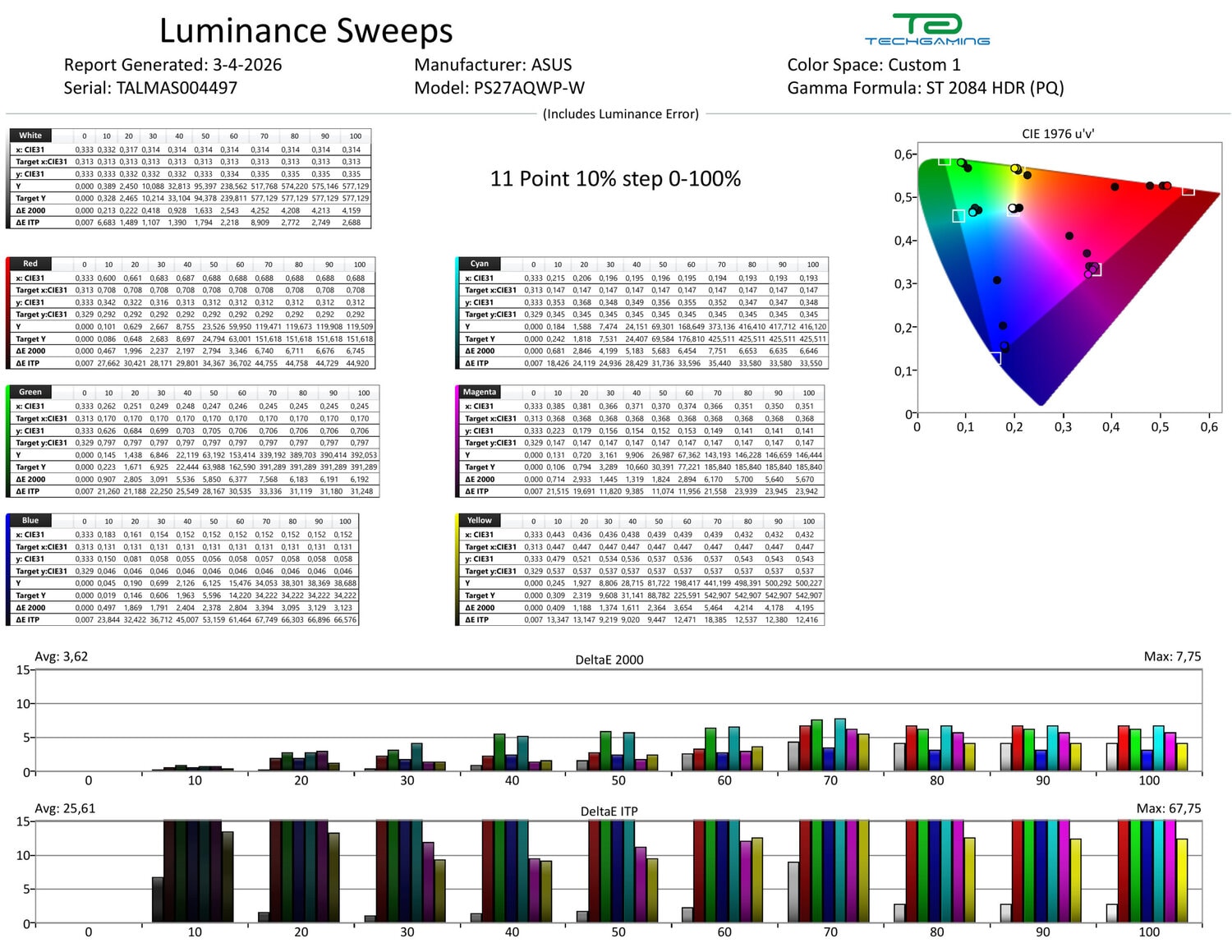The height and width of the screenshot is (952, 1232).
Task: Select the White table header label
Action: (30, 136)
